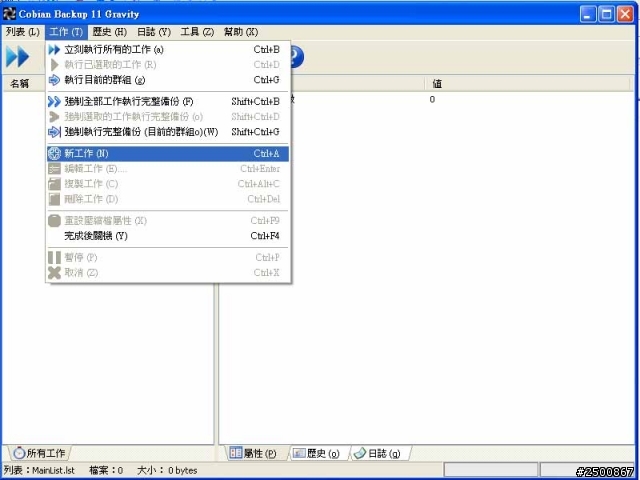Image resolution: width=640 pixels, height=480 pixels.
Task: Click the Cobian Backup title bar app icon
Action: point(9,14)
